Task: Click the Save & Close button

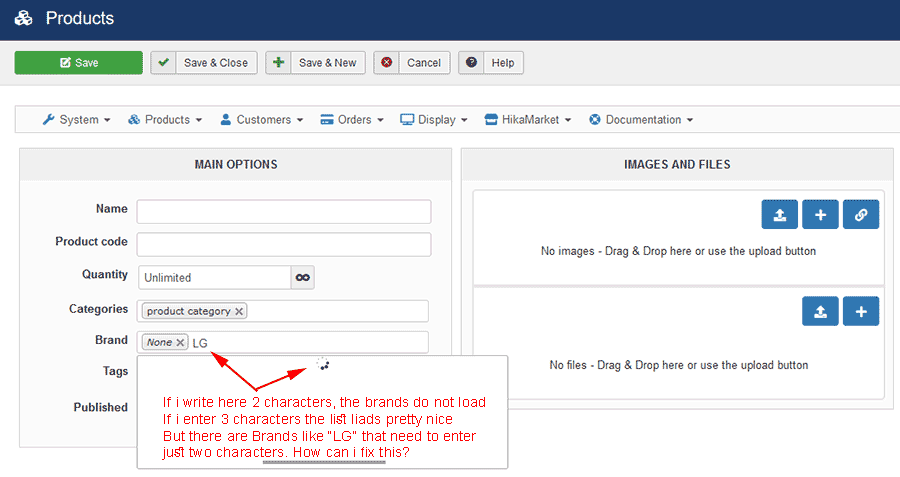Action: [x=204, y=63]
